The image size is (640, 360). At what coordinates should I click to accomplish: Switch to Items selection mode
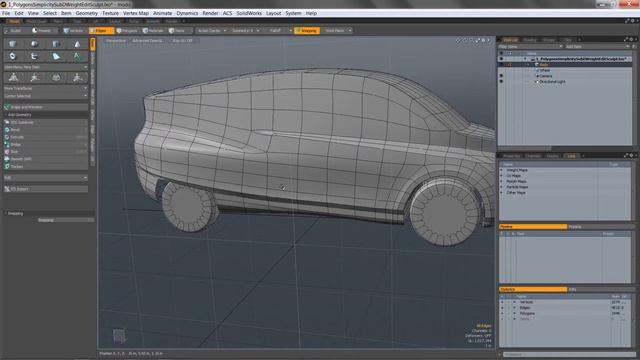(x=179, y=31)
